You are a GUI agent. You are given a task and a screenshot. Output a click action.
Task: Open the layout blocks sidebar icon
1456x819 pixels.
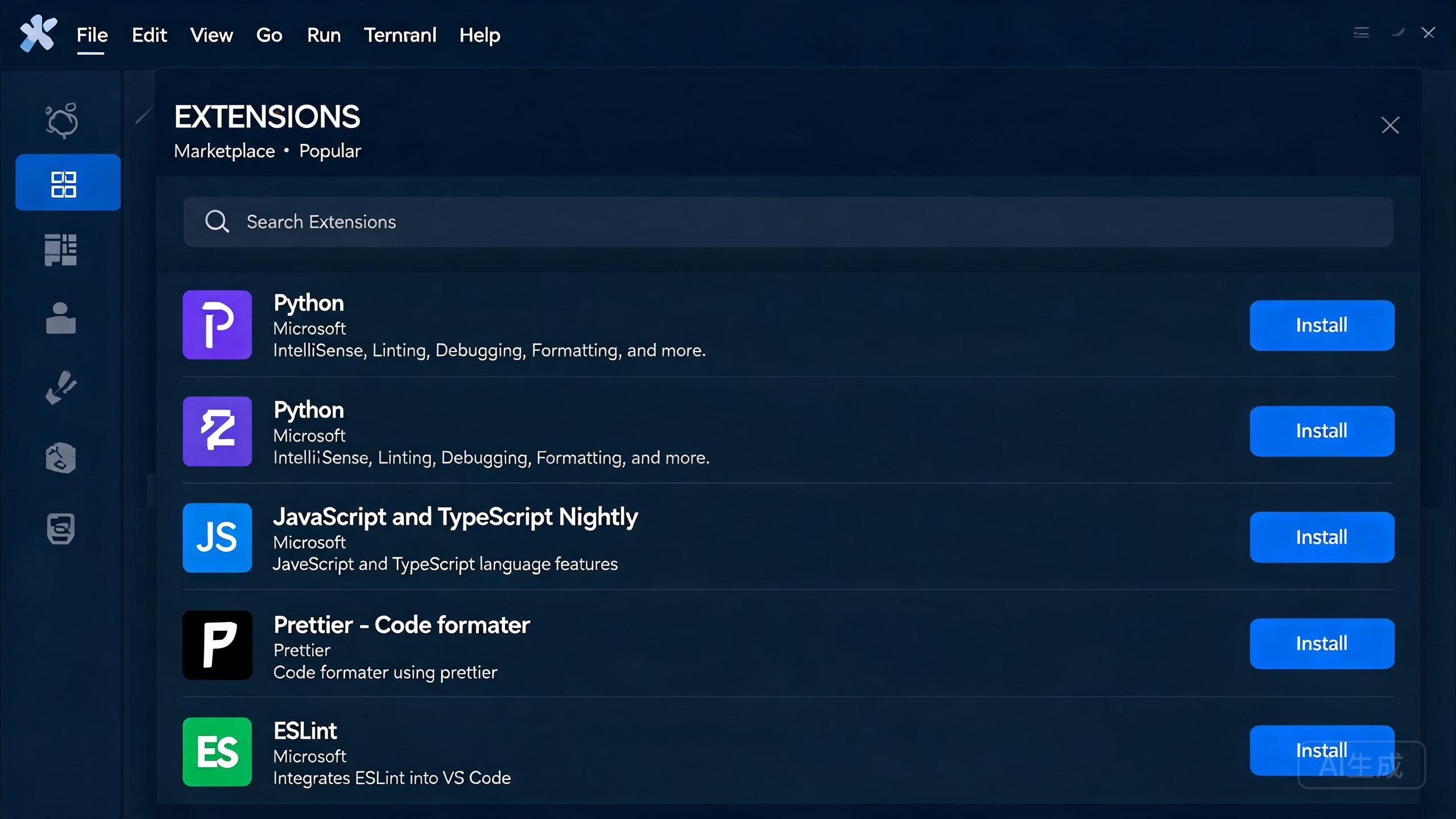pyautogui.click(x=60, y=250)
